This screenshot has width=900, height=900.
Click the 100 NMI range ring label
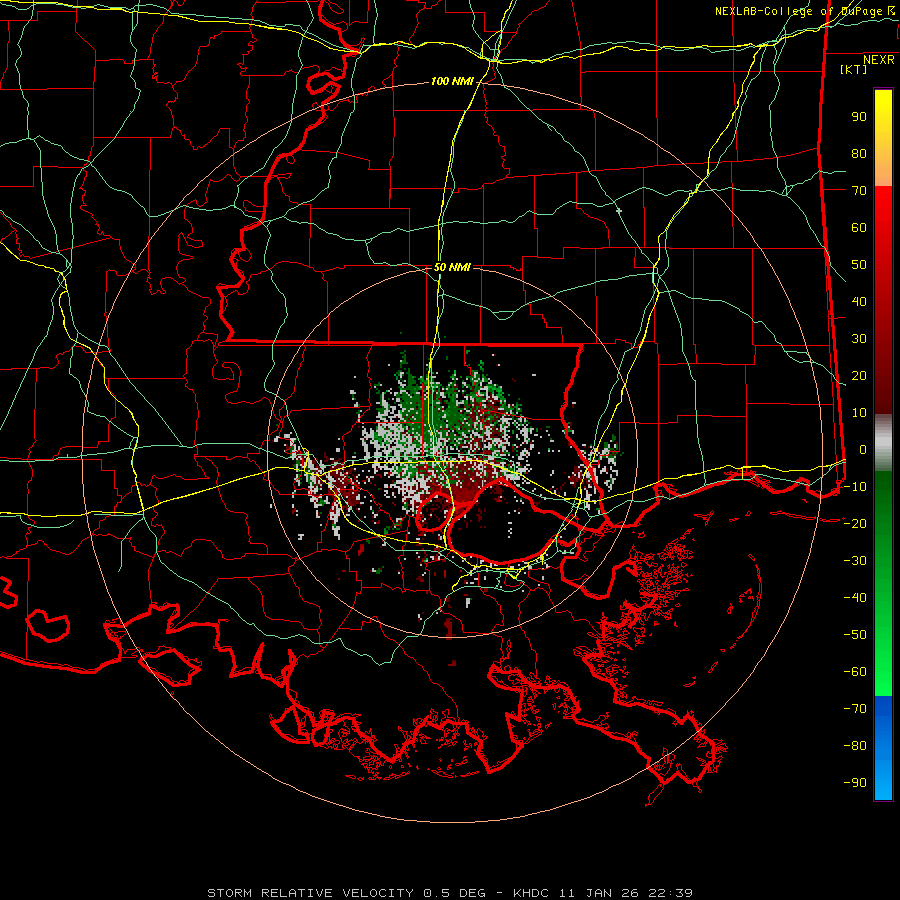click(x=452, y=82)
